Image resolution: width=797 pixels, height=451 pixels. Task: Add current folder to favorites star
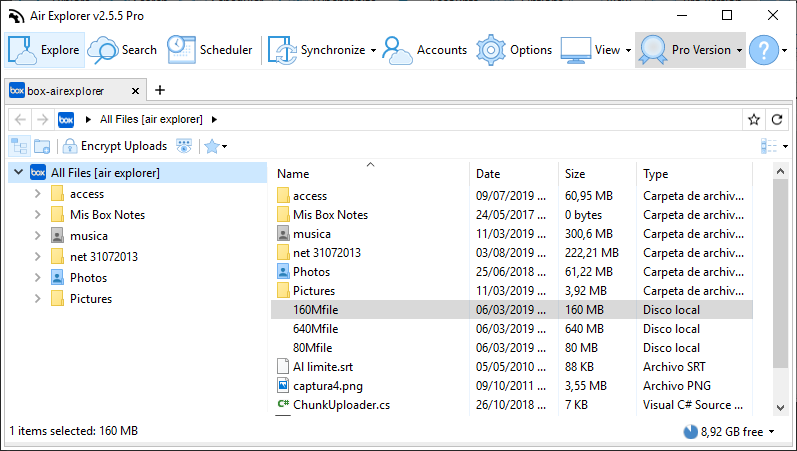(754, 119)
